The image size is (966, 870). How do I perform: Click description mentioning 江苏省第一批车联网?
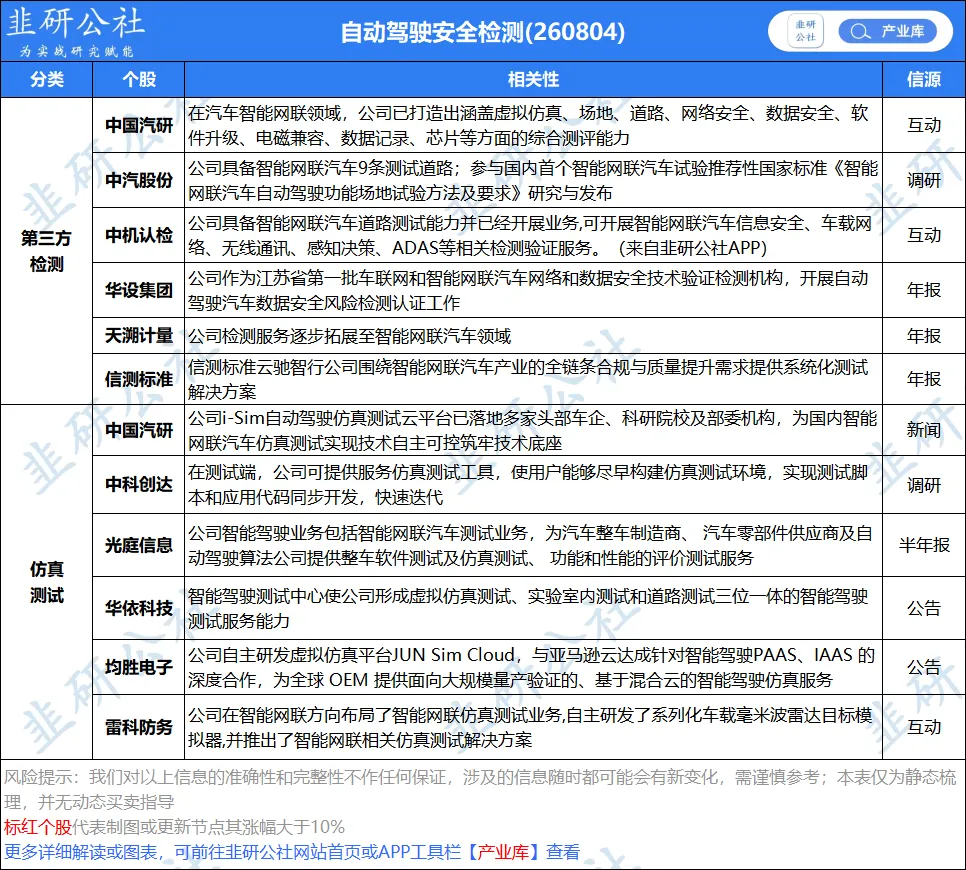(534, 290)
